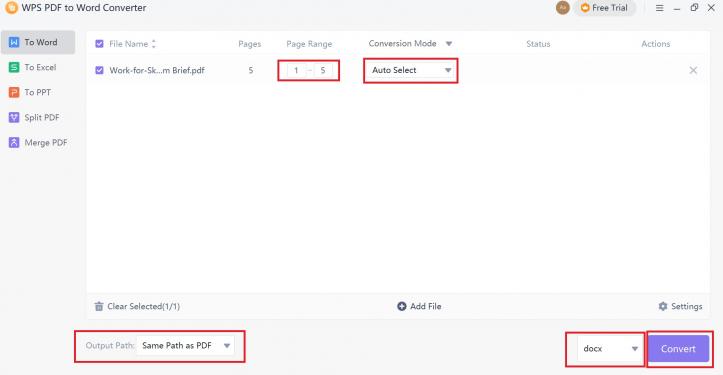The height and width of the screenshot is (375, 723).
Task: Open Merge PDF tool
Action: click(x=38, y=143)
